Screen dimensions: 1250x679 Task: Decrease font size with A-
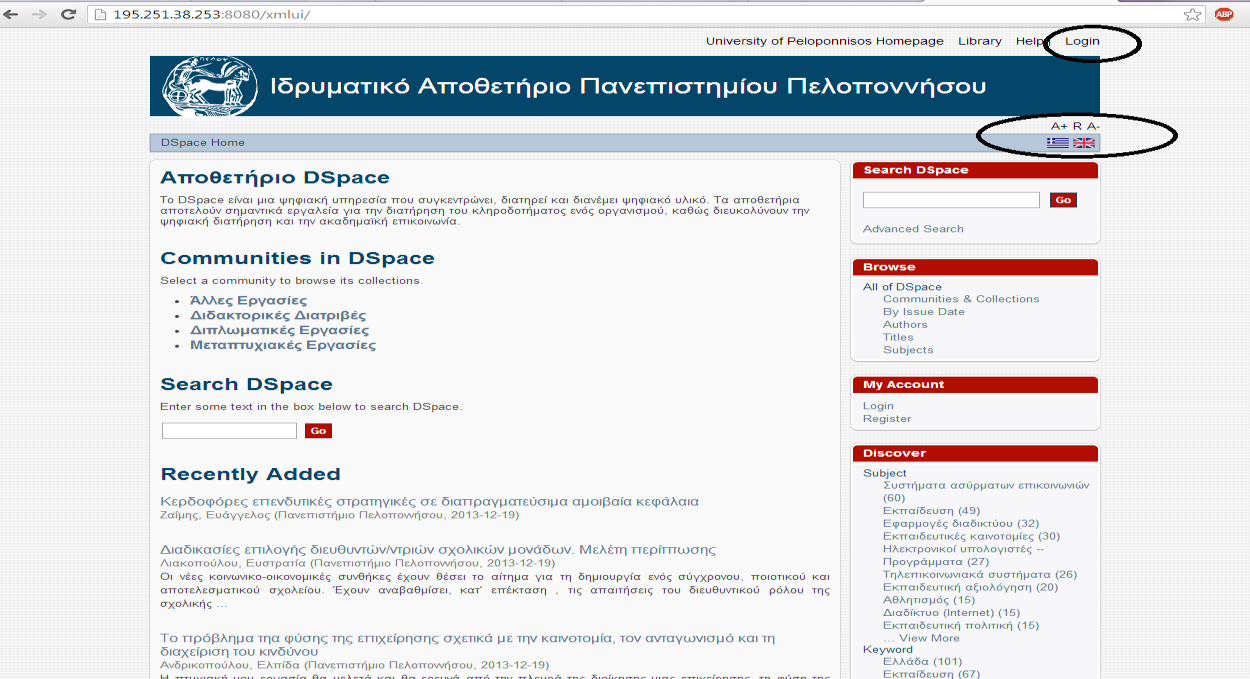click(1093, 126)
